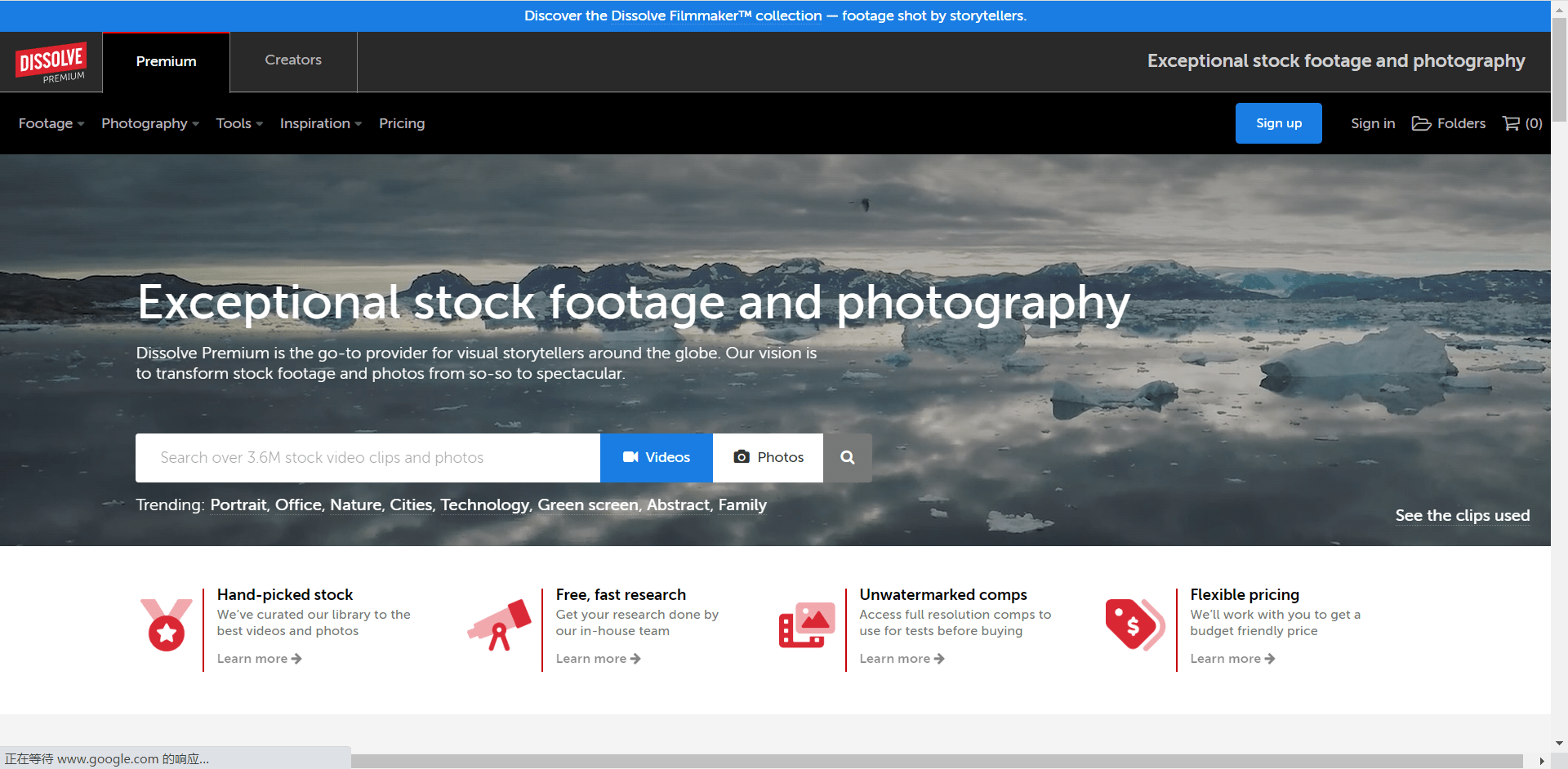This screenshot has height=769, width=1568.
Task: Click Learn more under Flexible pricing
Action: point(1232,659)
